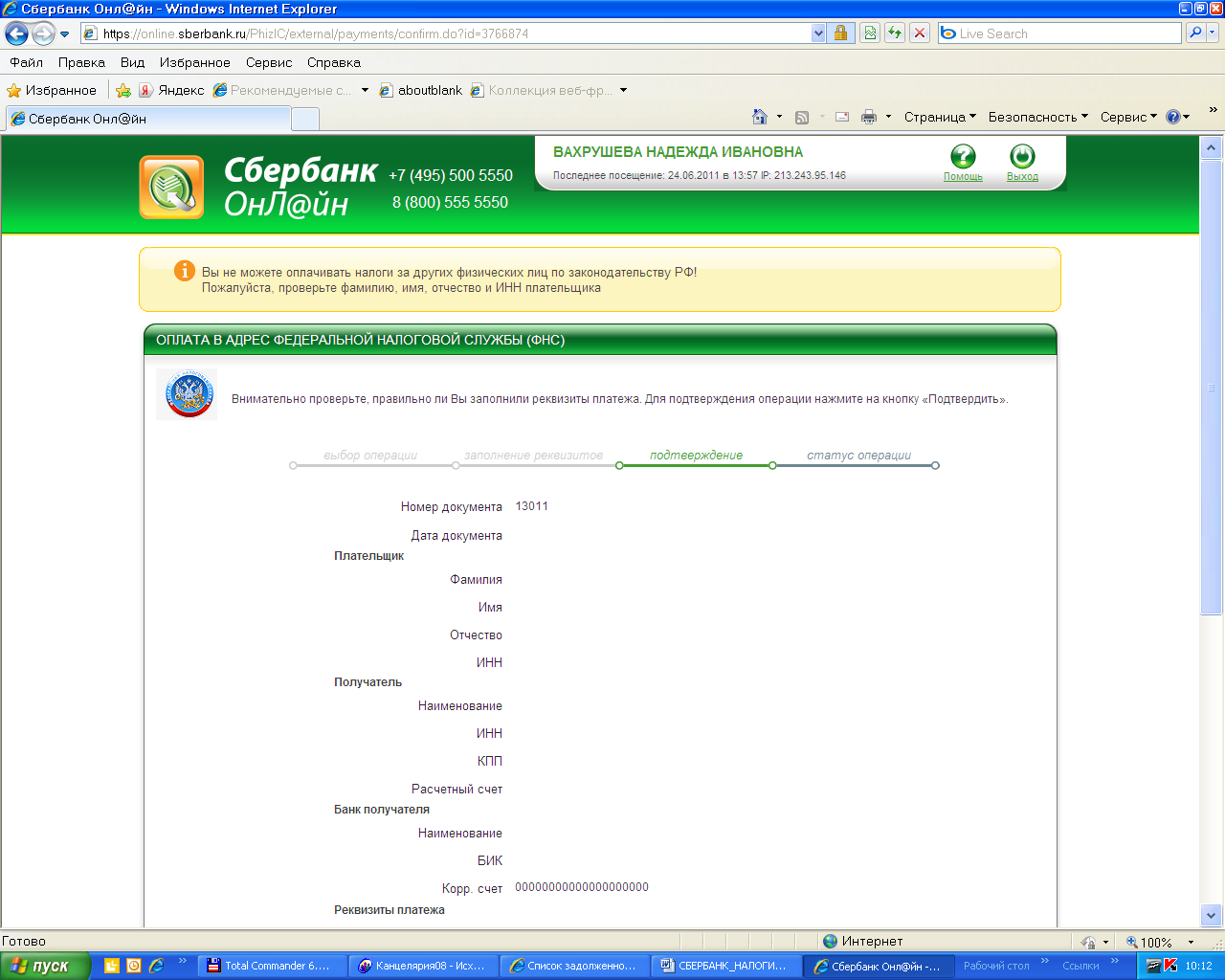
Task: Go back with the browser Back arrow
Action: click(16, 33)
